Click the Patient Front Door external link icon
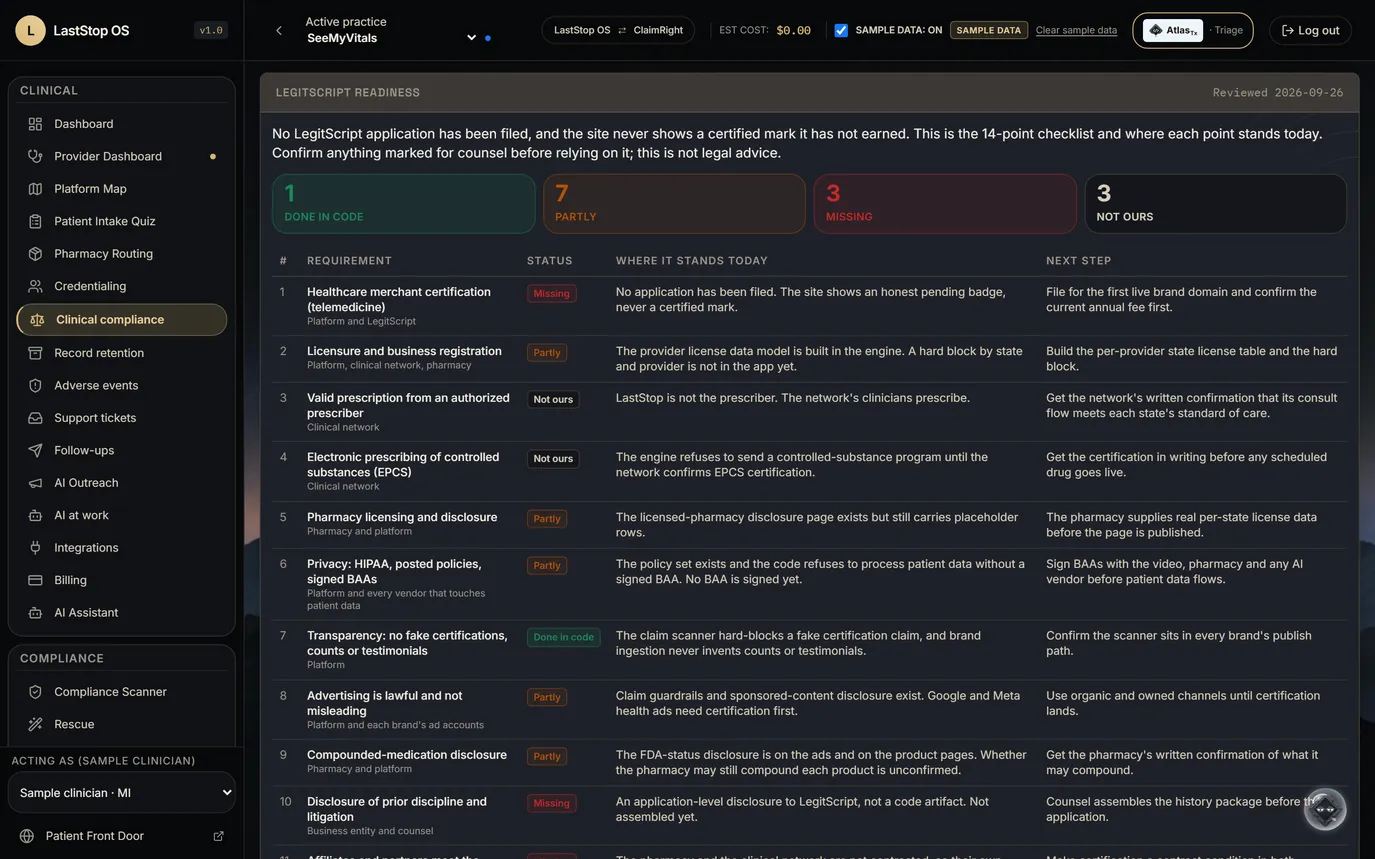The width and height of the screenshot is (1375, 859). click(218, 836)
